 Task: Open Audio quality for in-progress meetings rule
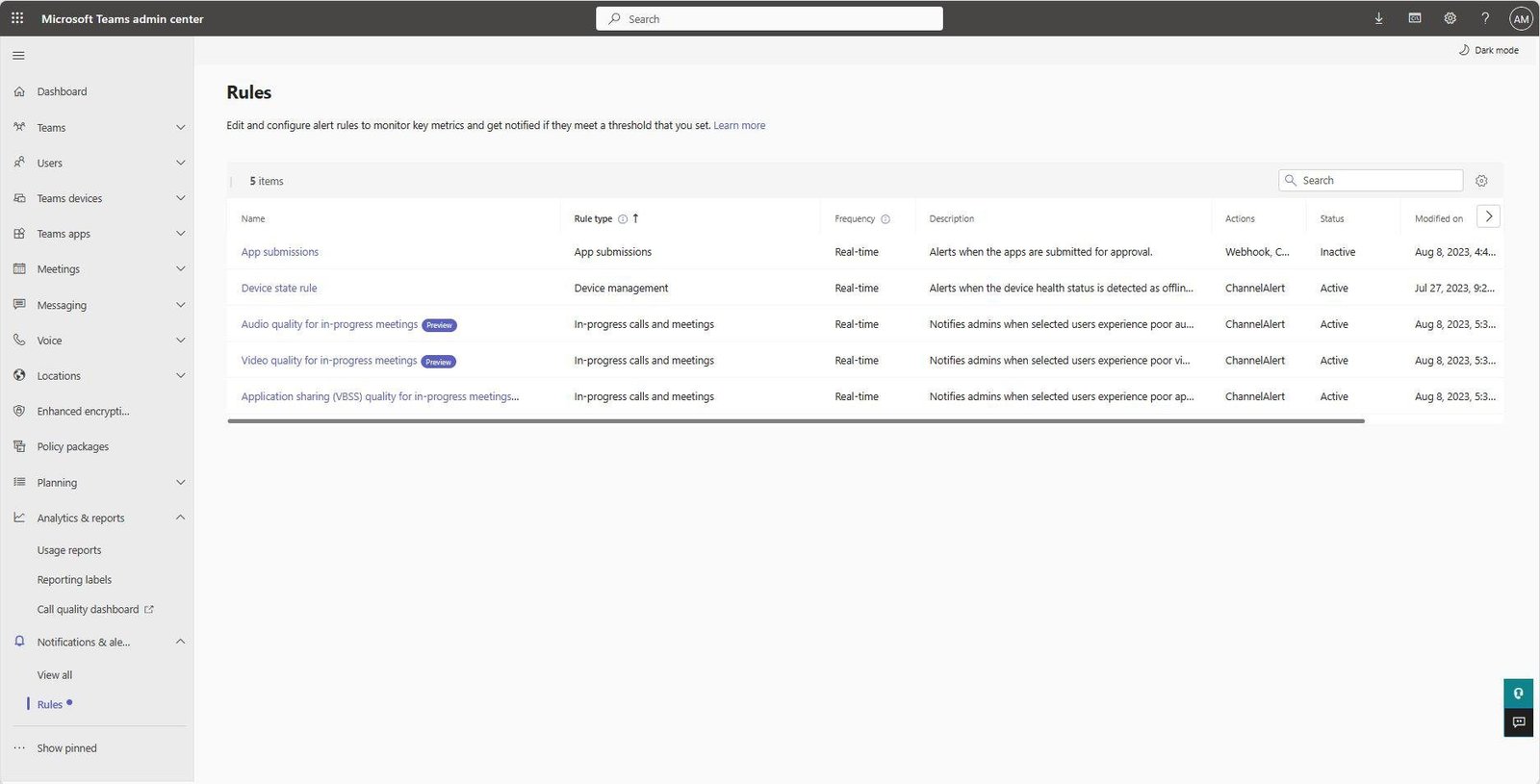(x=329, y=325)
